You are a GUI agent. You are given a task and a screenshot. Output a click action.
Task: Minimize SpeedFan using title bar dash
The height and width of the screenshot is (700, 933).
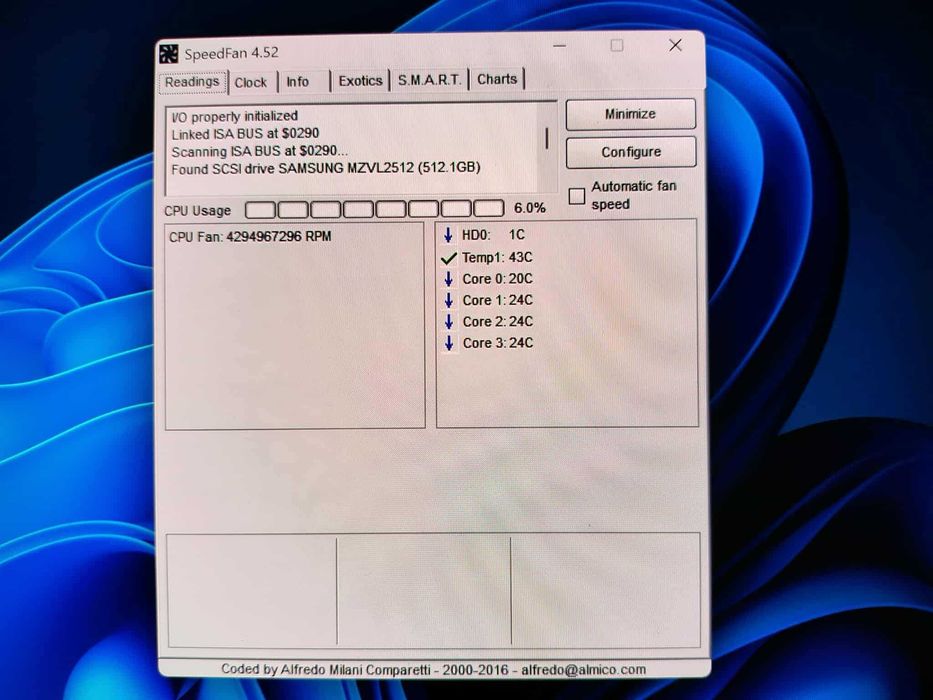[x=559, y=46]
